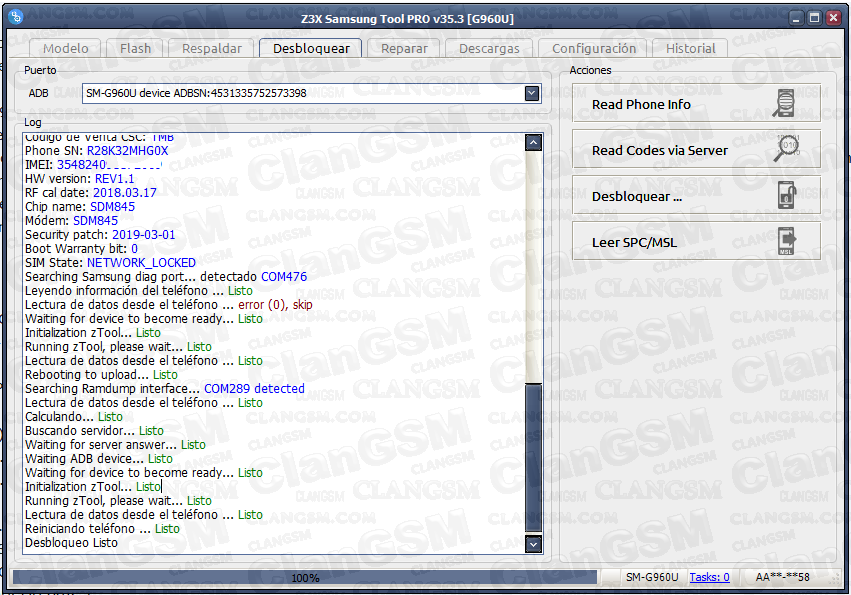This screenshot has height=595, width=851.
Task: Click the Módem SDM845 value
Action: tap(96, 221)
